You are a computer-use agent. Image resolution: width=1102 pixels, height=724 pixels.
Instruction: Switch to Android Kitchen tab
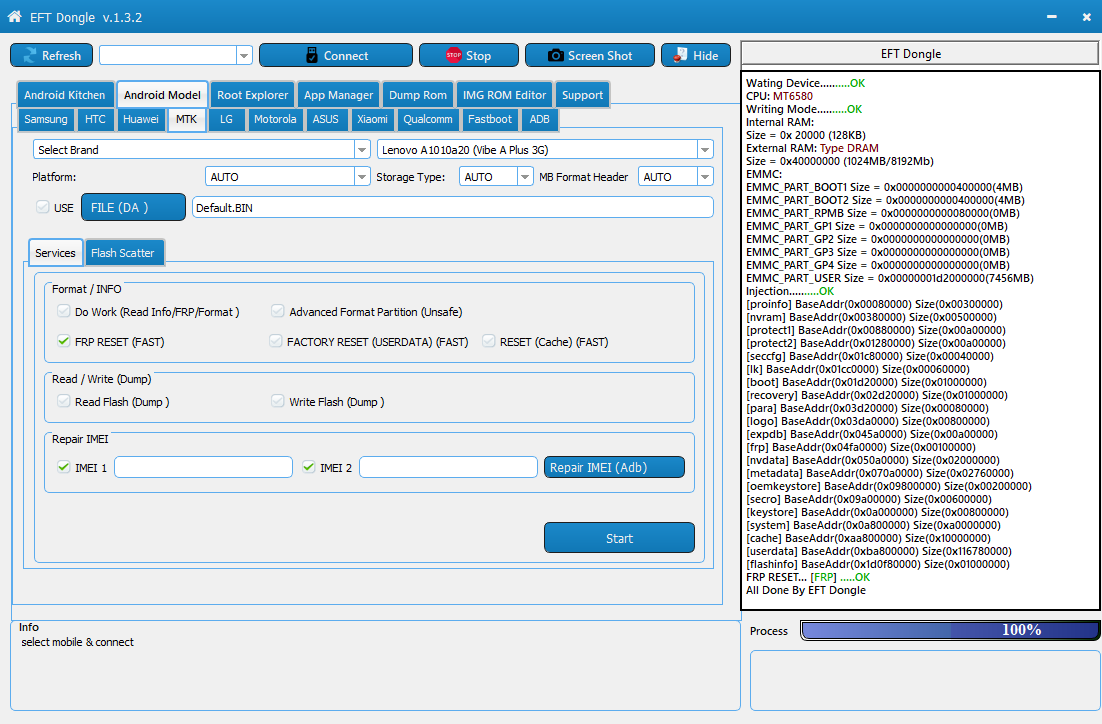65,95
